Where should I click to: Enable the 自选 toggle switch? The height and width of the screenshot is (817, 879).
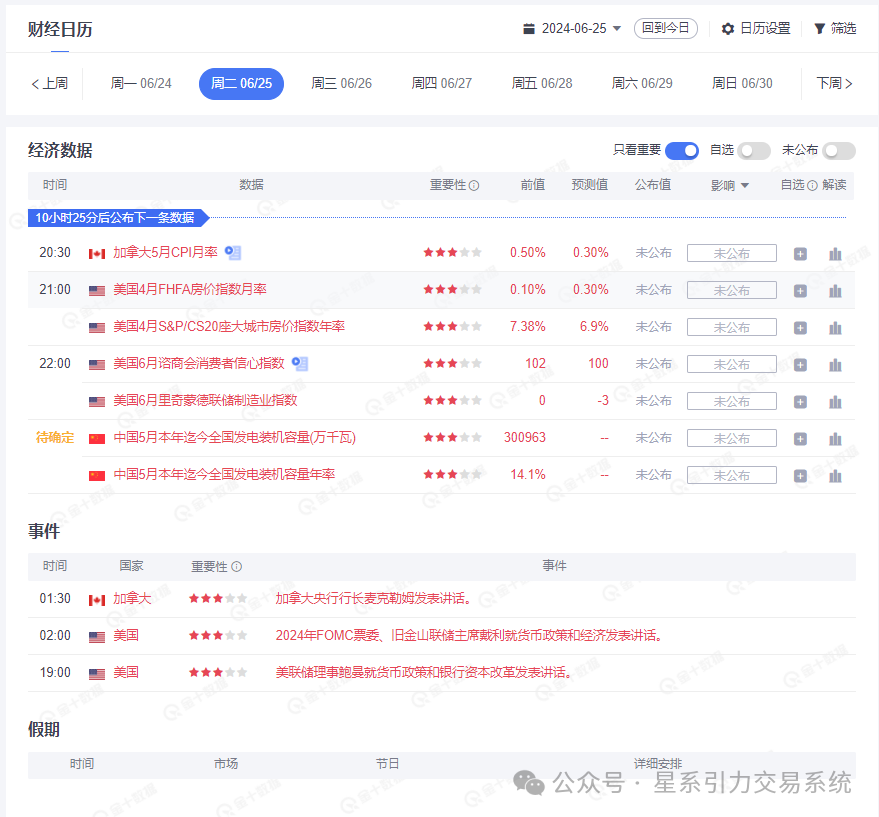click(x=754, y=151)
